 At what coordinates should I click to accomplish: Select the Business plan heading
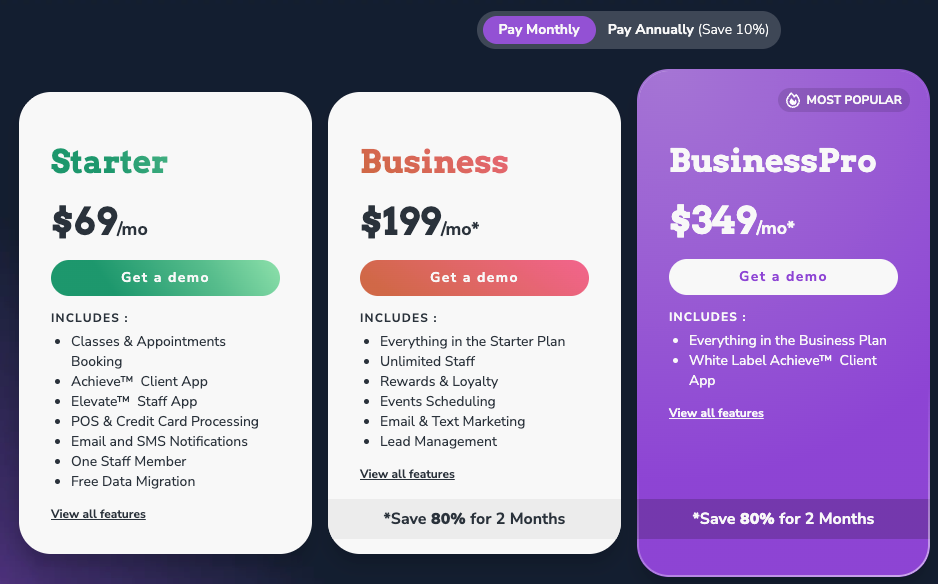click(x=434, y=161)
